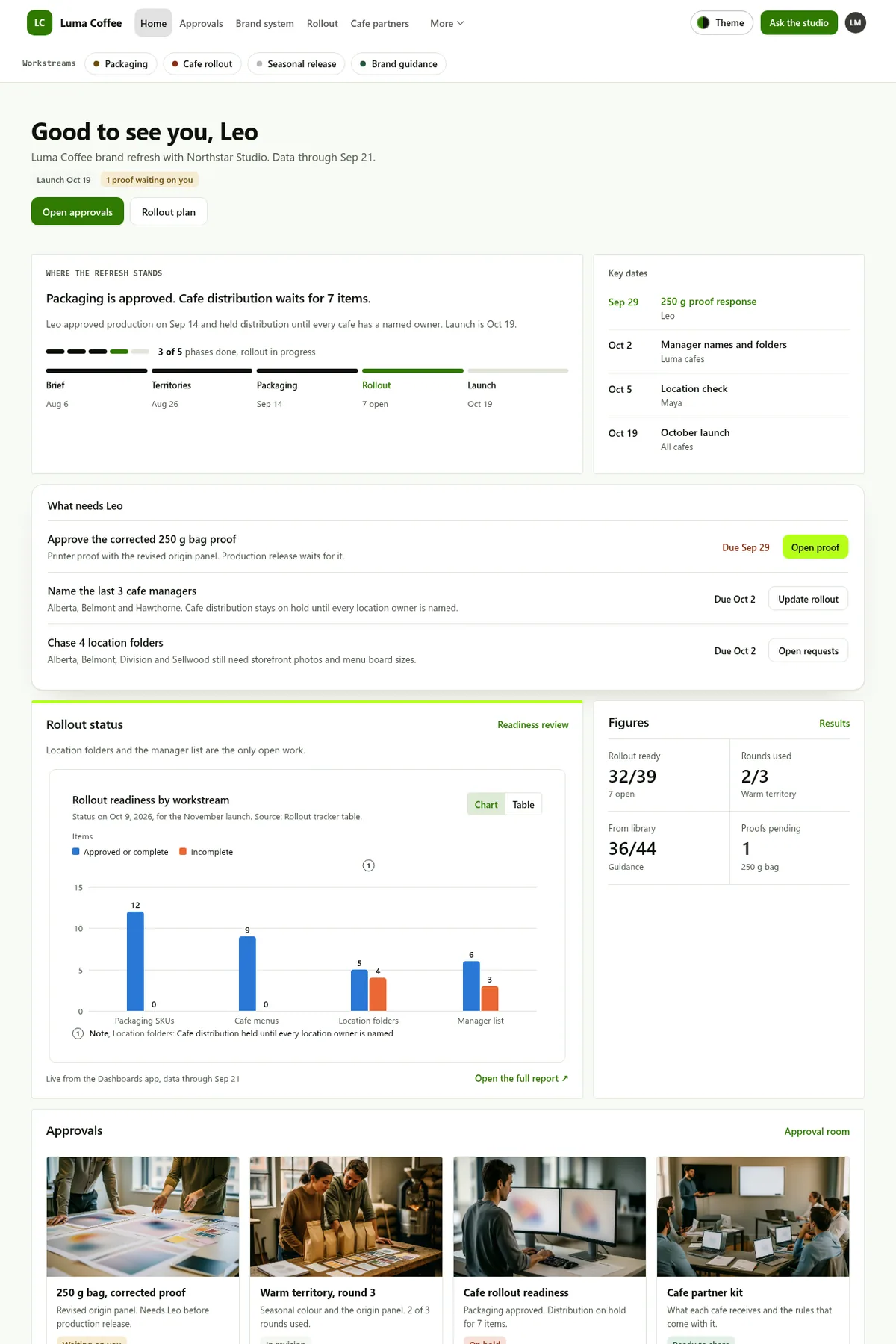Click the Open proof button

(x=815, y=547)
